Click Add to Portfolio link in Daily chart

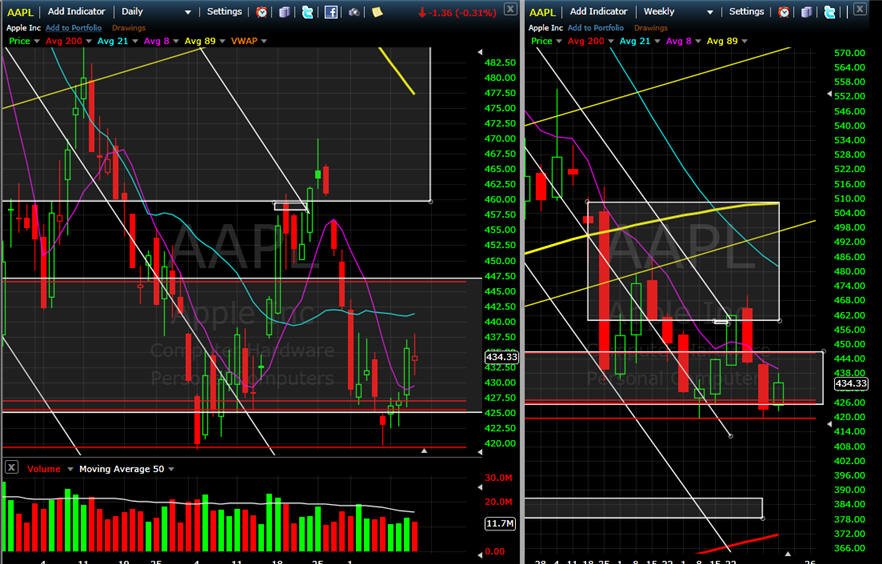pyautogui.click(x=74, y=28)
